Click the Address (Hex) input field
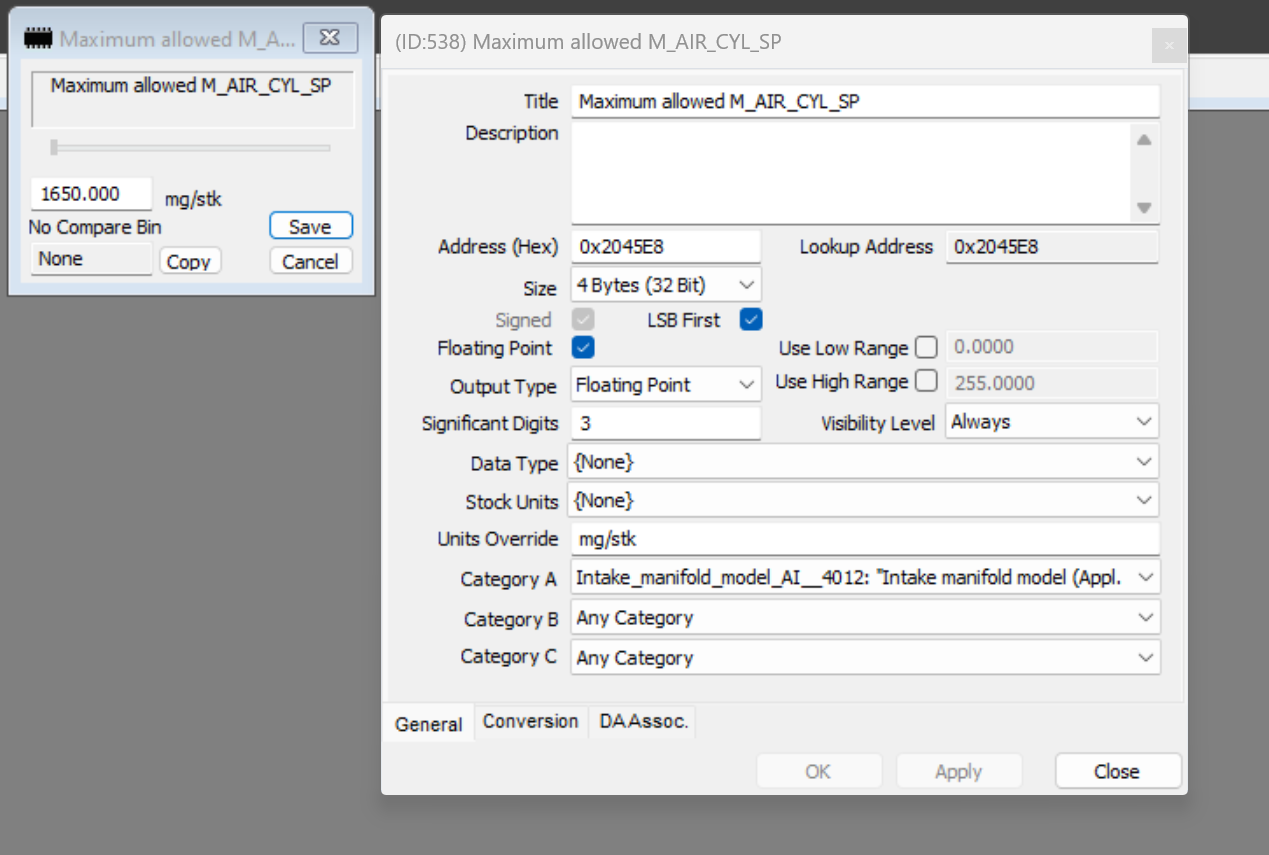Viewport: 1269px width, 855px height. [x=665, y=247]
